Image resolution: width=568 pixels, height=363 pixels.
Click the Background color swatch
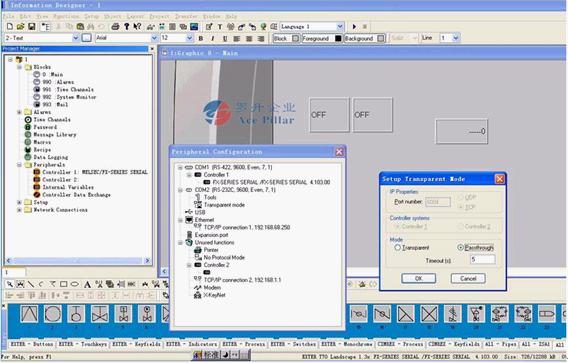380,38
